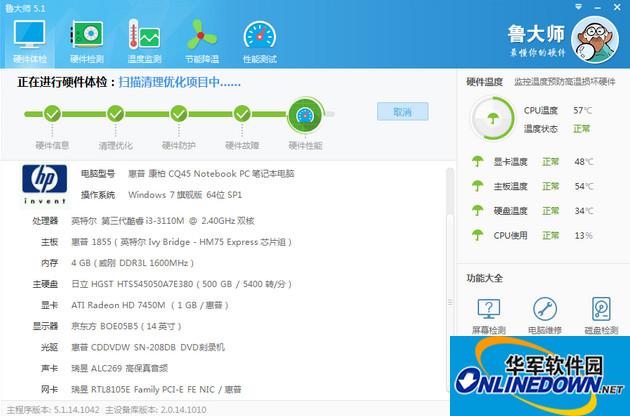Click the 扫描清理优化项目中 status text

180,82
